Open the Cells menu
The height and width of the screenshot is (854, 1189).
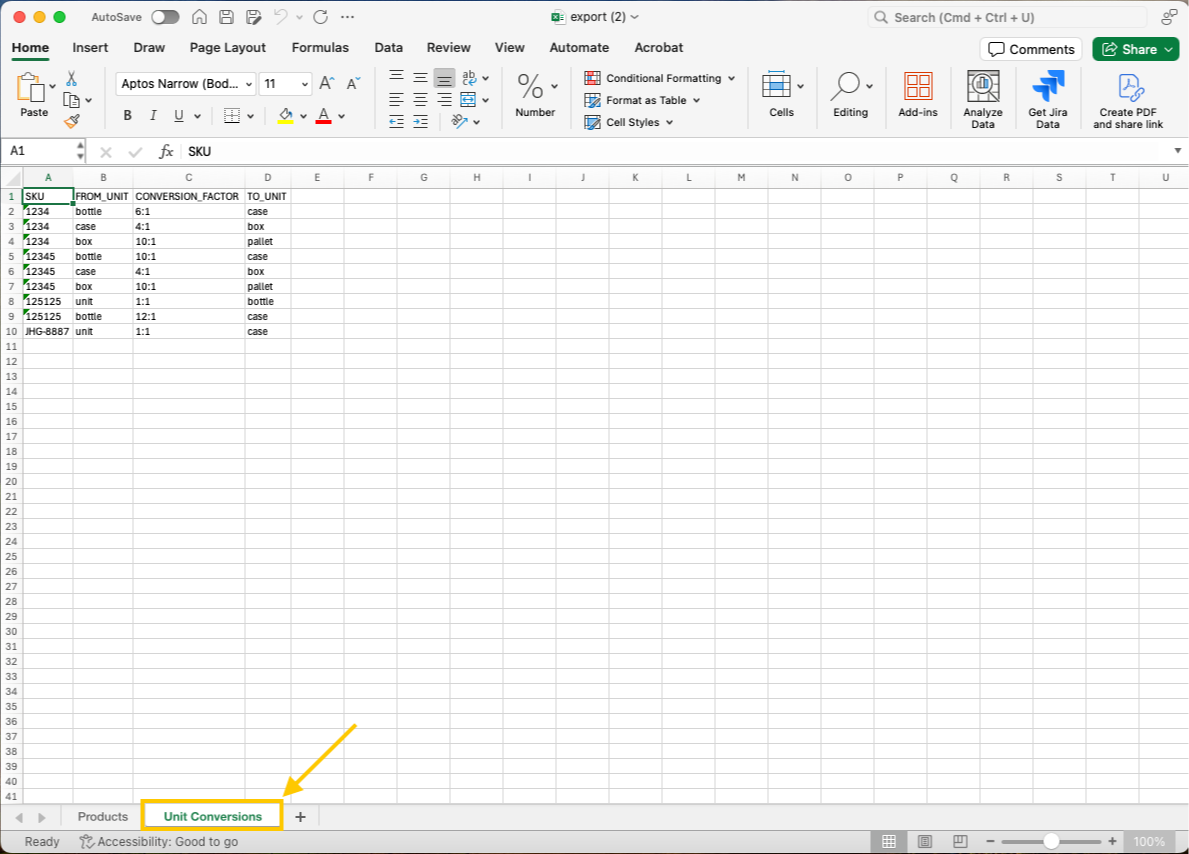(782, 94)
